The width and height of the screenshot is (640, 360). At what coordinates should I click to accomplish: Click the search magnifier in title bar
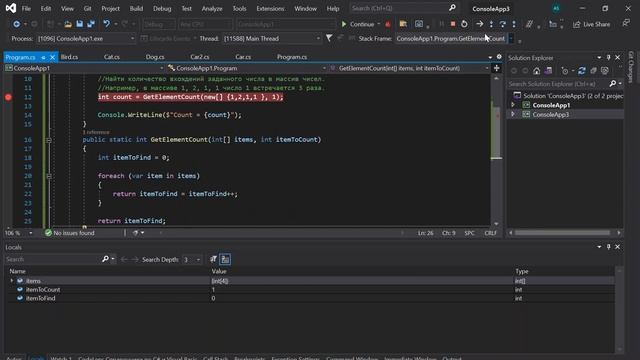pos(452,8)
